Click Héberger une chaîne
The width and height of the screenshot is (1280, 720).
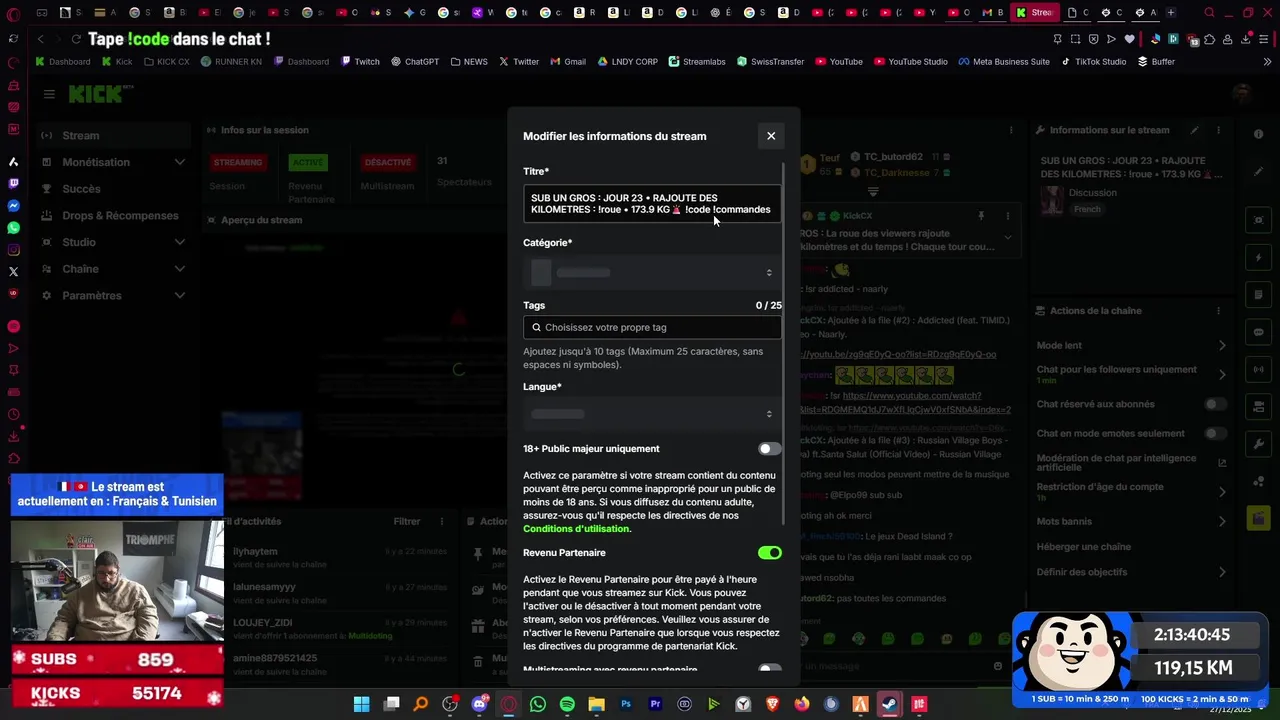[1084, 547]
